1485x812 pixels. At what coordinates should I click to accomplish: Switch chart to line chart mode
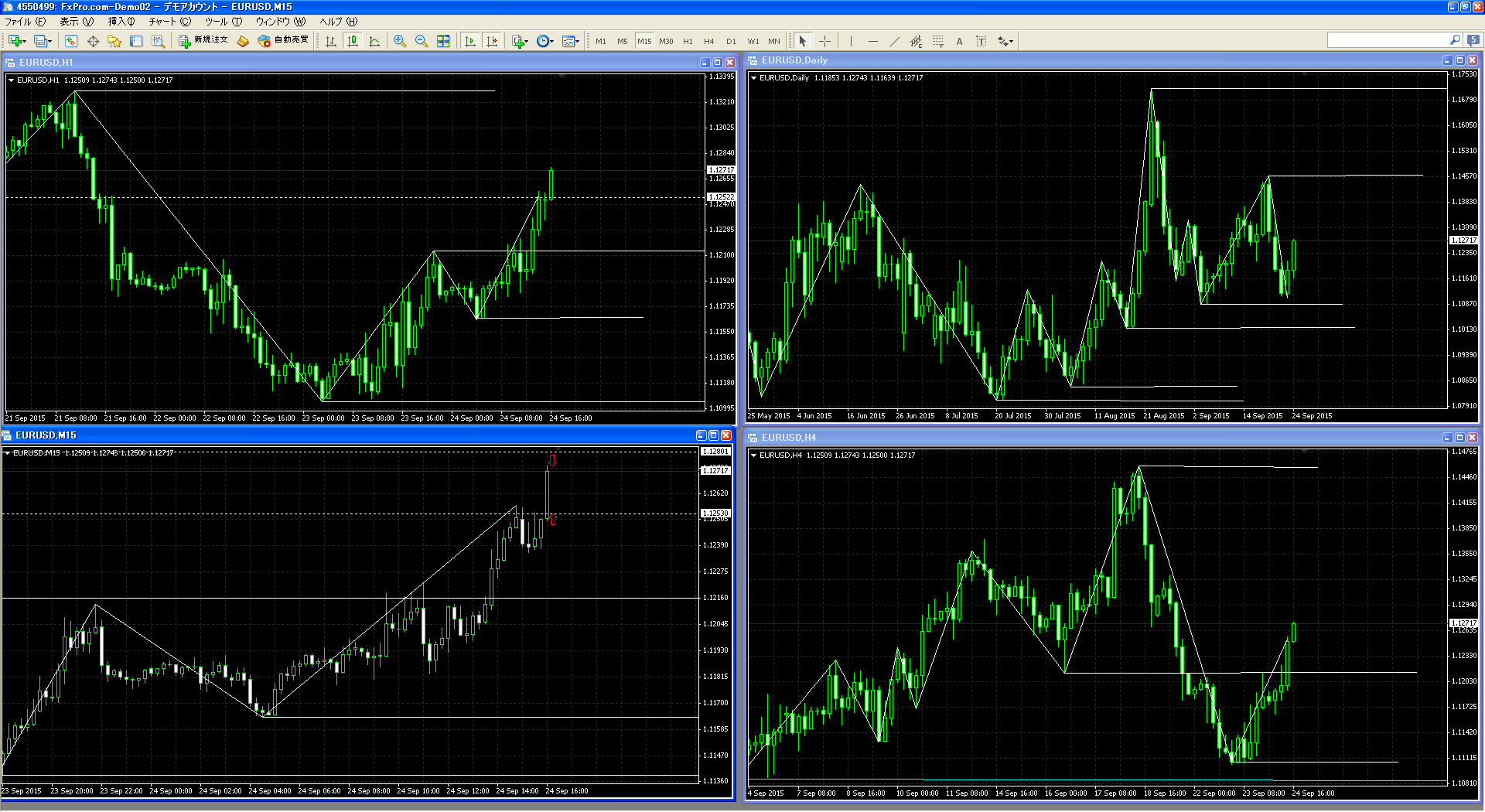click(x=374, y=41)
